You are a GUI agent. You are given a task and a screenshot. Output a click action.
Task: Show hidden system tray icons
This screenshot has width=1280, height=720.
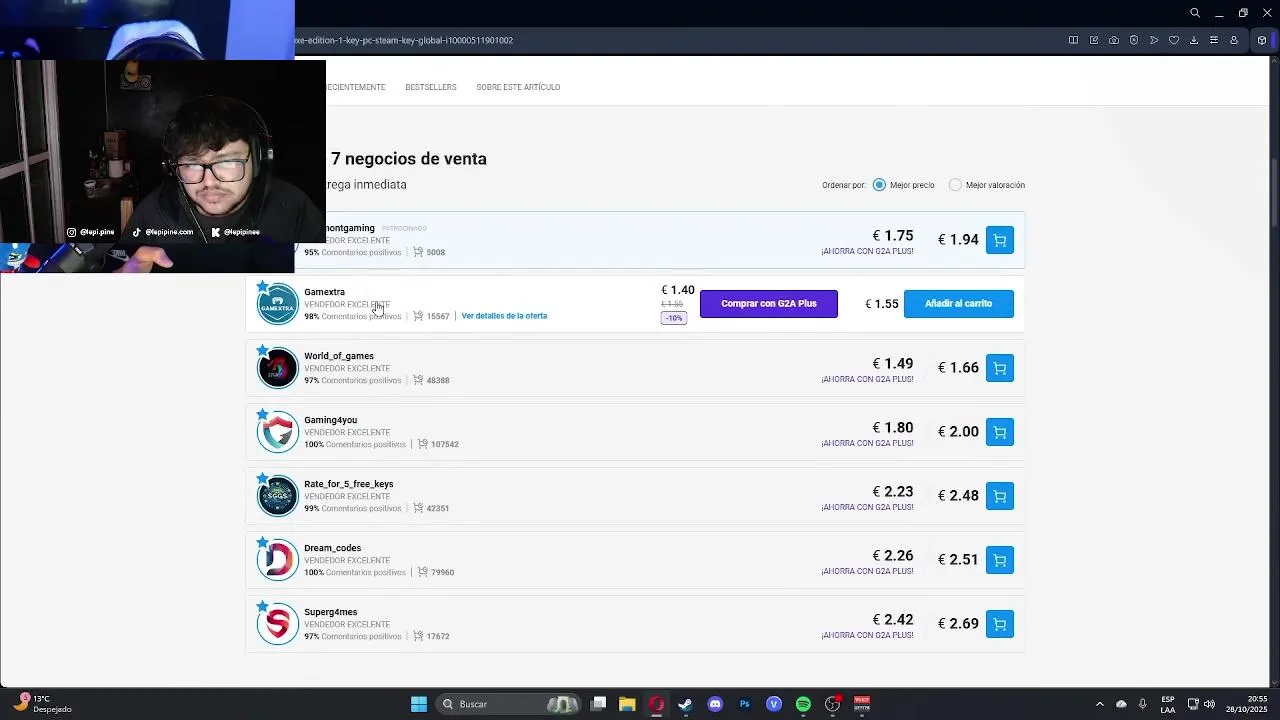tap(1100, 704)
